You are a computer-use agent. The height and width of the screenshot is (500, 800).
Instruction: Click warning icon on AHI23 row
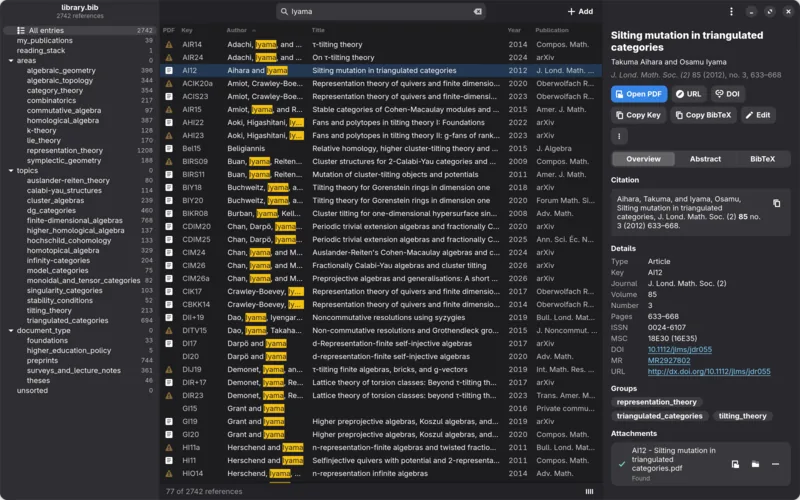[169, 135]
